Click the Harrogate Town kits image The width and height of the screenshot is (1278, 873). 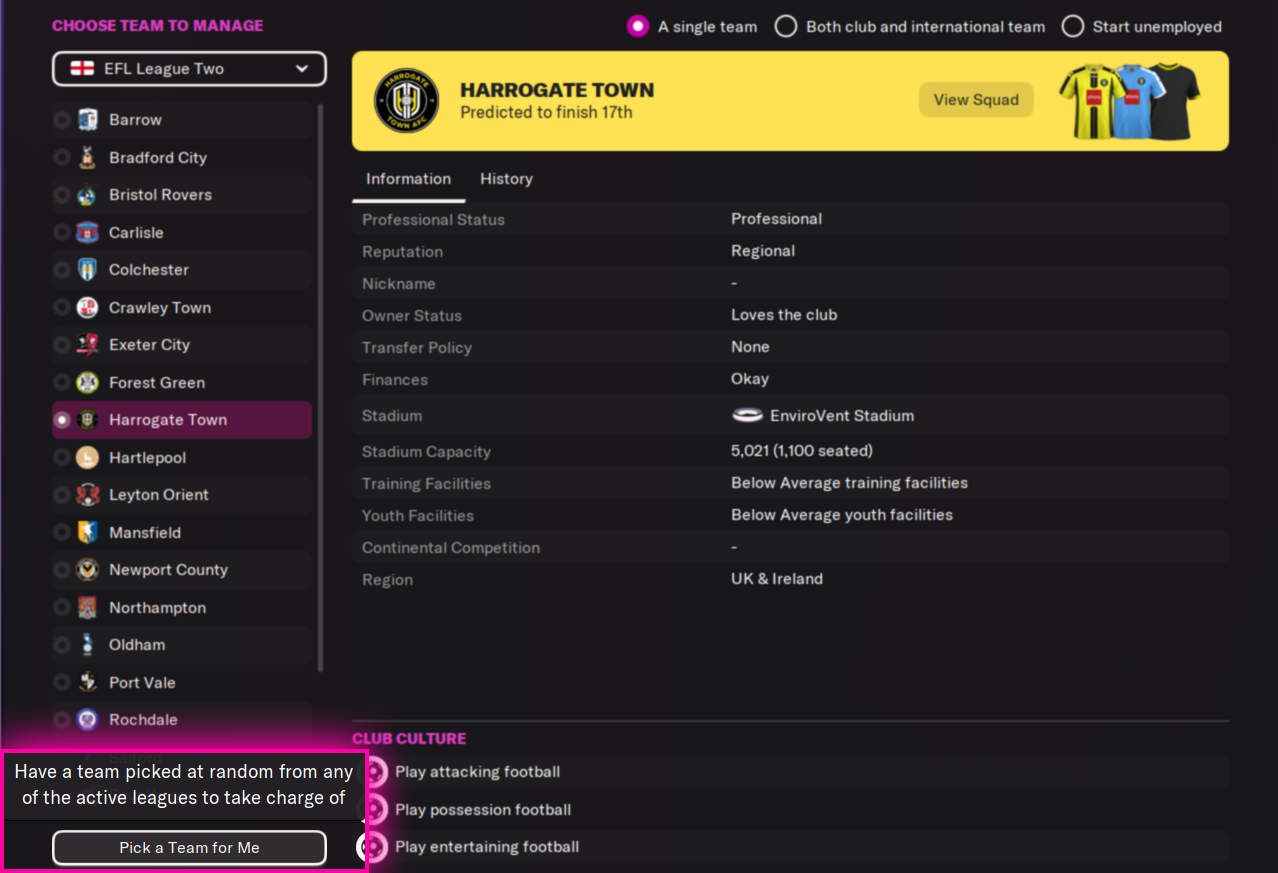[1131, 101]
